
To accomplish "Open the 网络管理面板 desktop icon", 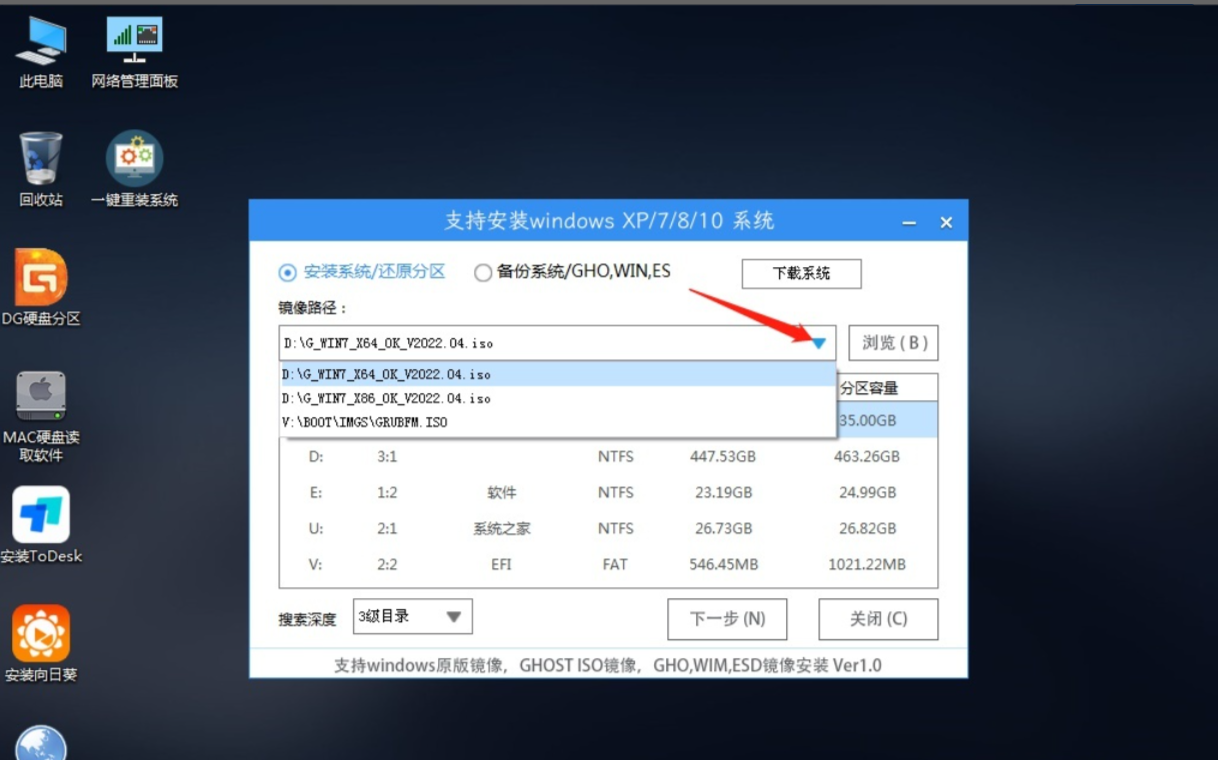I will [x=135, y=52].
